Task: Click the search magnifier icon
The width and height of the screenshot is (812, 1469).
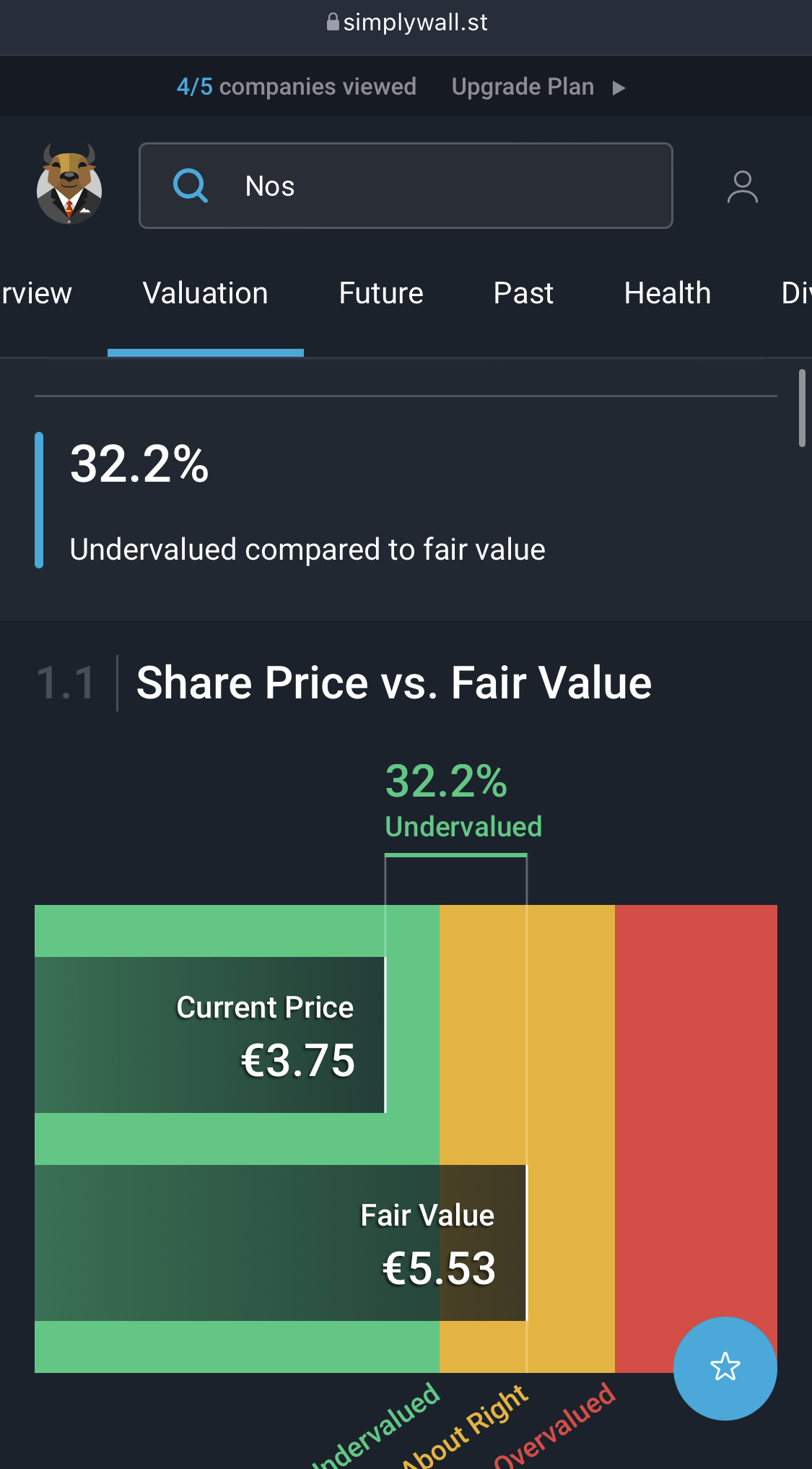Action: tap(191, 186)
